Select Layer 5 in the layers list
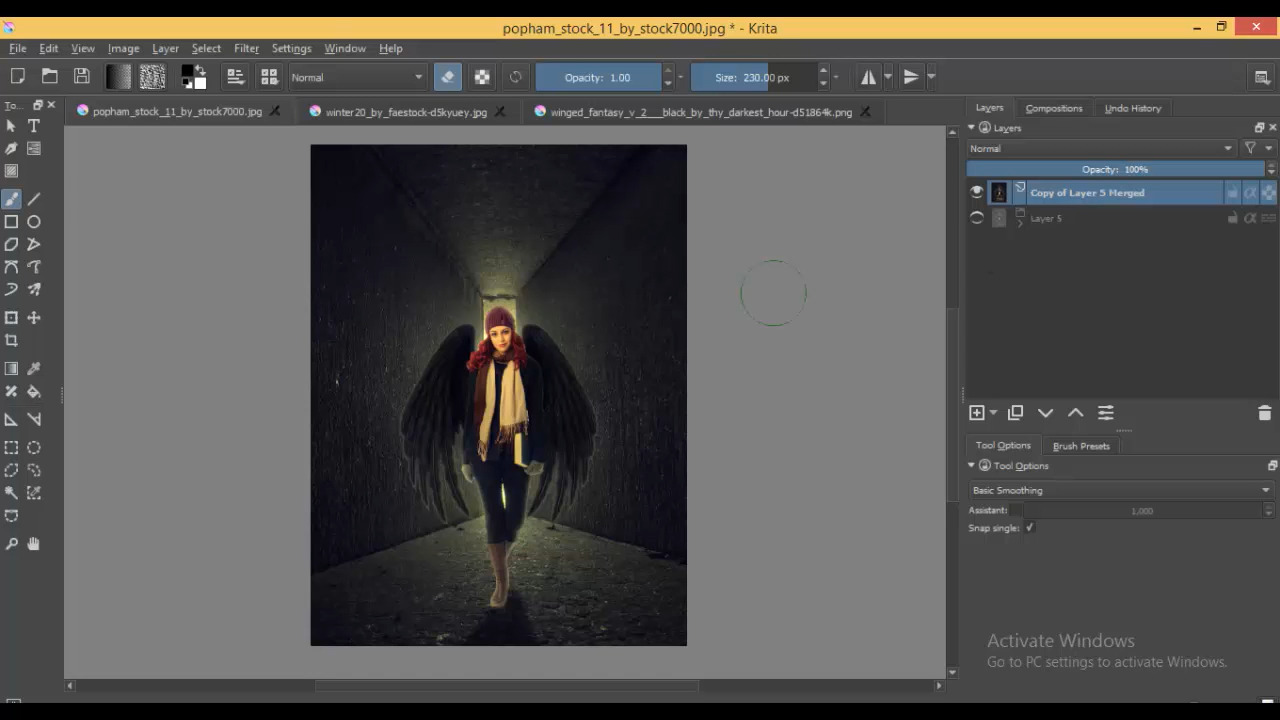The image size is (1280, 720). pos(1046,218)
